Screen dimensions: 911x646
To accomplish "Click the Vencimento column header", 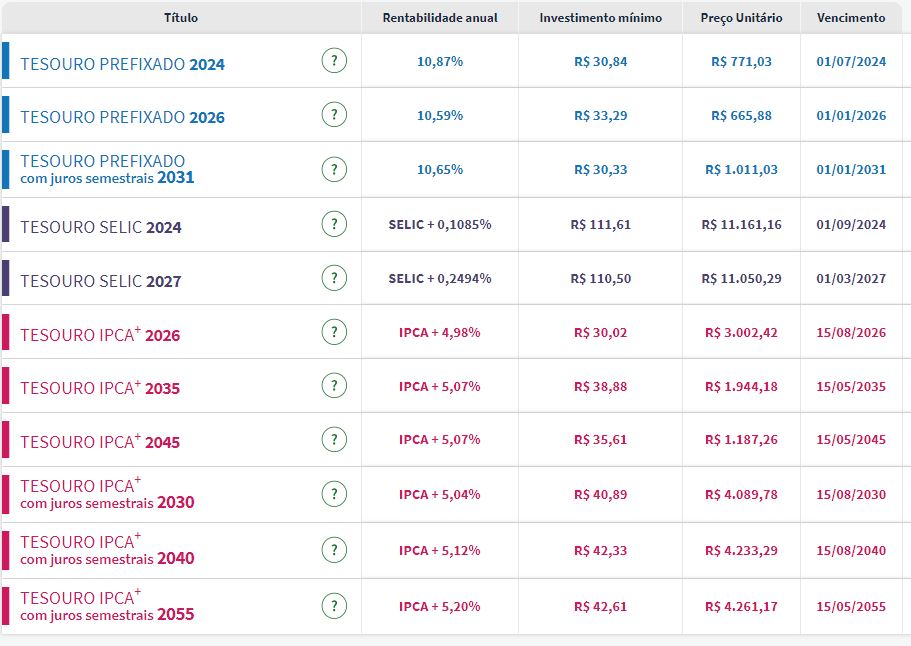I will 851,18.
